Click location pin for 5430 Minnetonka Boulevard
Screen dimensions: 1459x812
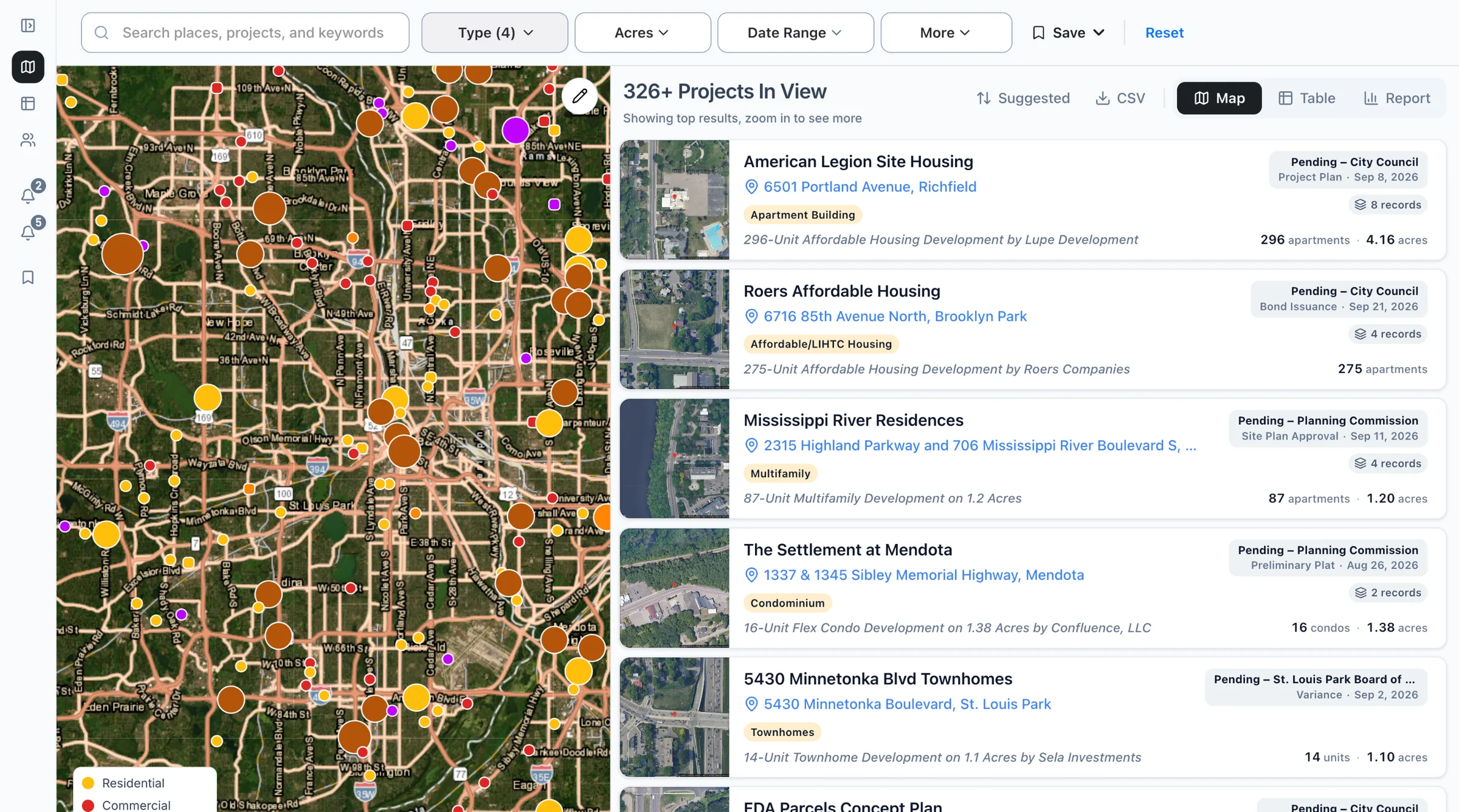pos(751,704)
